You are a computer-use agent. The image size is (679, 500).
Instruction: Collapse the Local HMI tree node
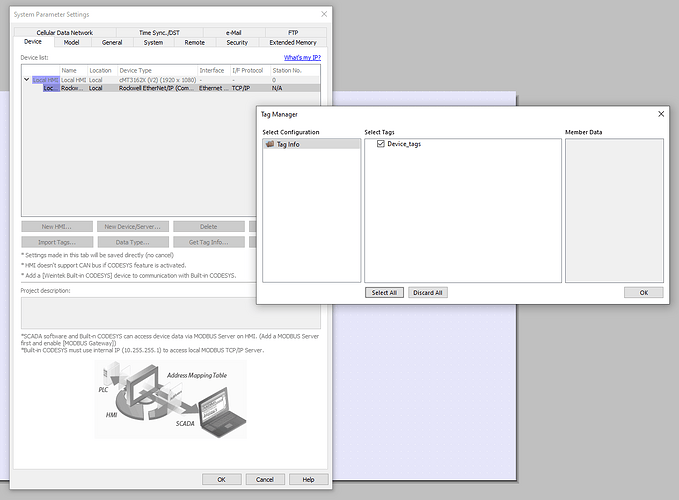coord(27,79)
